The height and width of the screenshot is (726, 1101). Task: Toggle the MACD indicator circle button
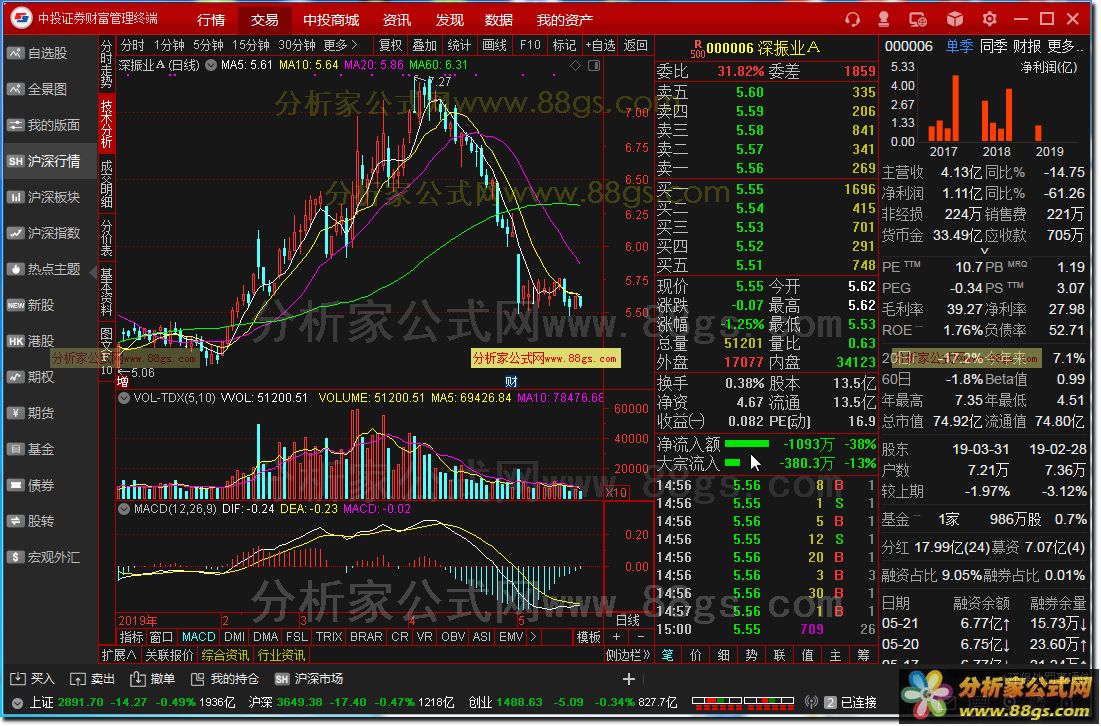124,509
